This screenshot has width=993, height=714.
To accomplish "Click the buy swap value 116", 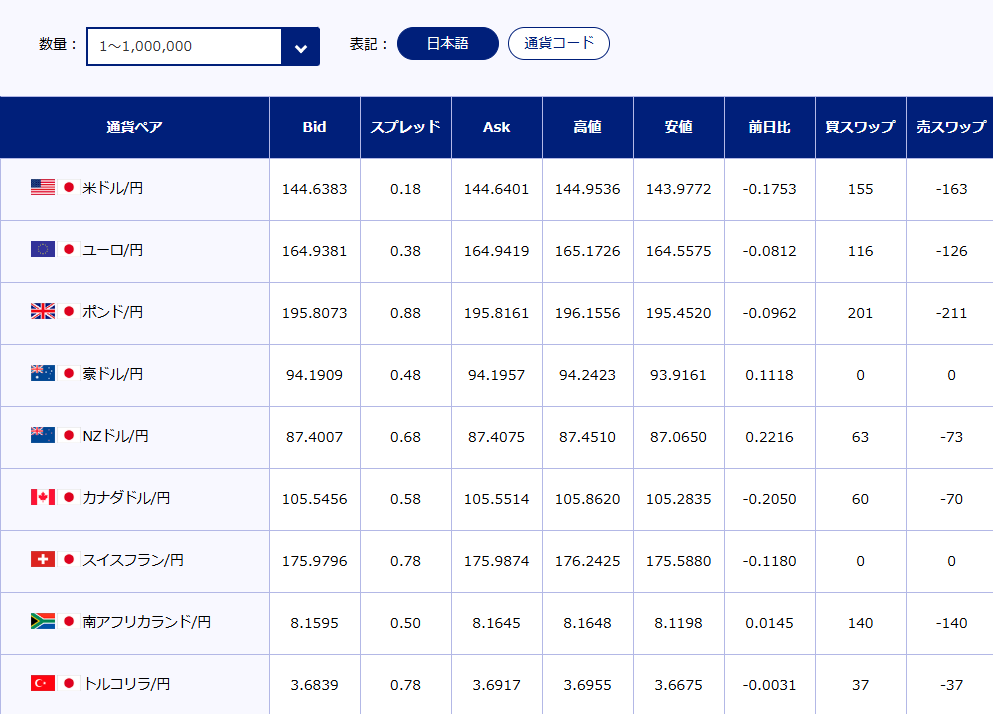I will 861,252.
